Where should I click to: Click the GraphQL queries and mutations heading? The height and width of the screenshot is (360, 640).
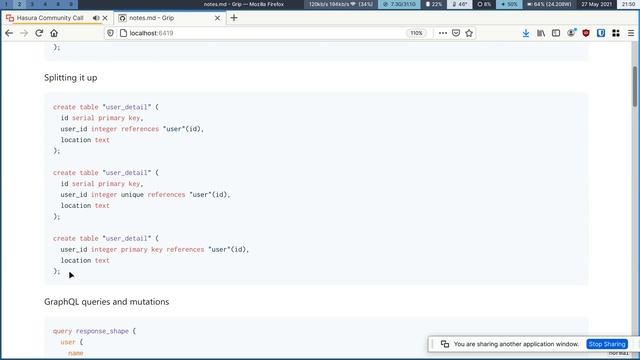107,302
